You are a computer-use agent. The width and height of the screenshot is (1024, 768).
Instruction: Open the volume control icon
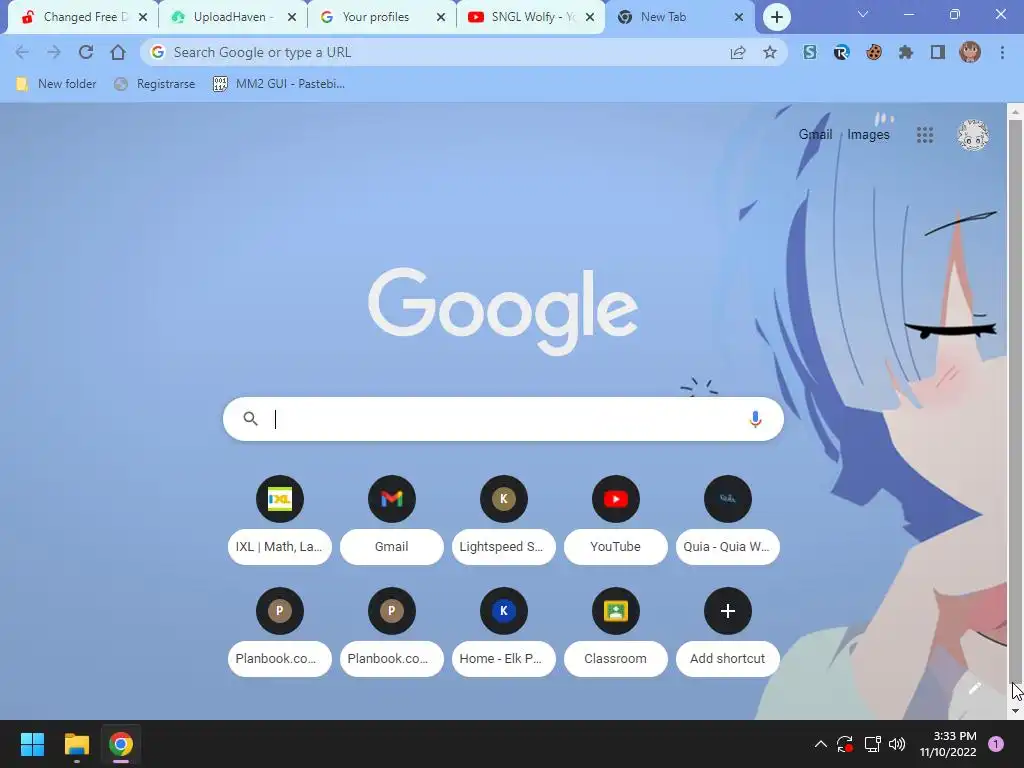click(897, 744)
